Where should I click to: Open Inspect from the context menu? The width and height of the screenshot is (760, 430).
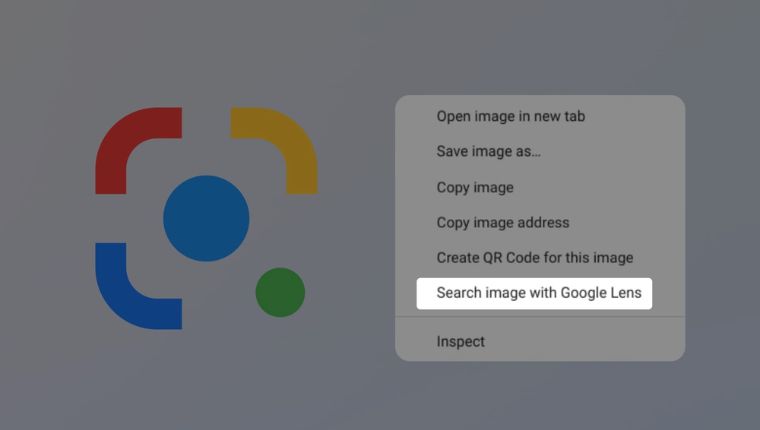pyautogui.click(x=460, y=341)
